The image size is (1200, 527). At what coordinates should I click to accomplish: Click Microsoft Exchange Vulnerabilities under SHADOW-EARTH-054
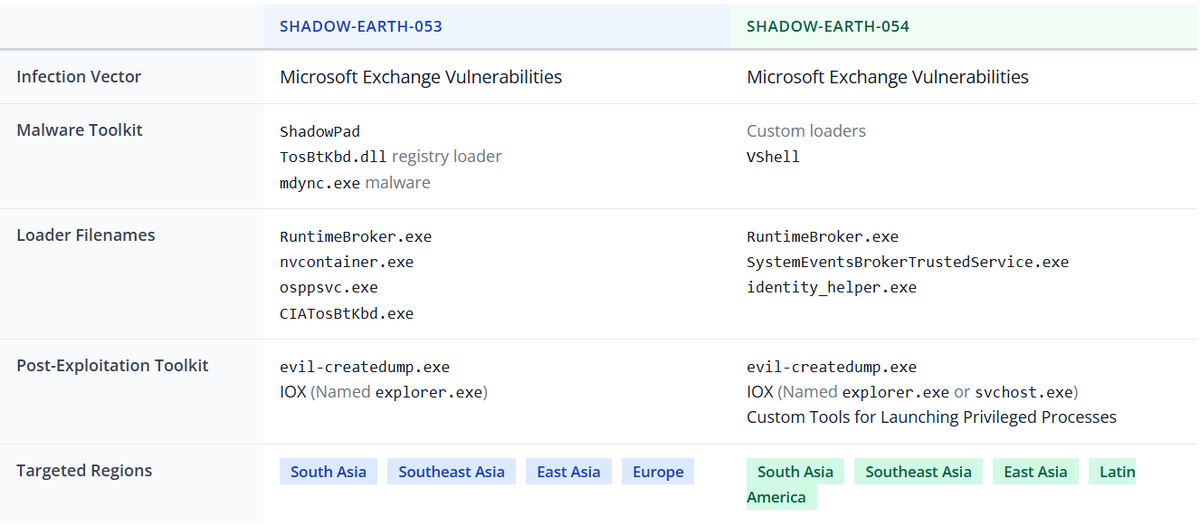coord(888,77)
